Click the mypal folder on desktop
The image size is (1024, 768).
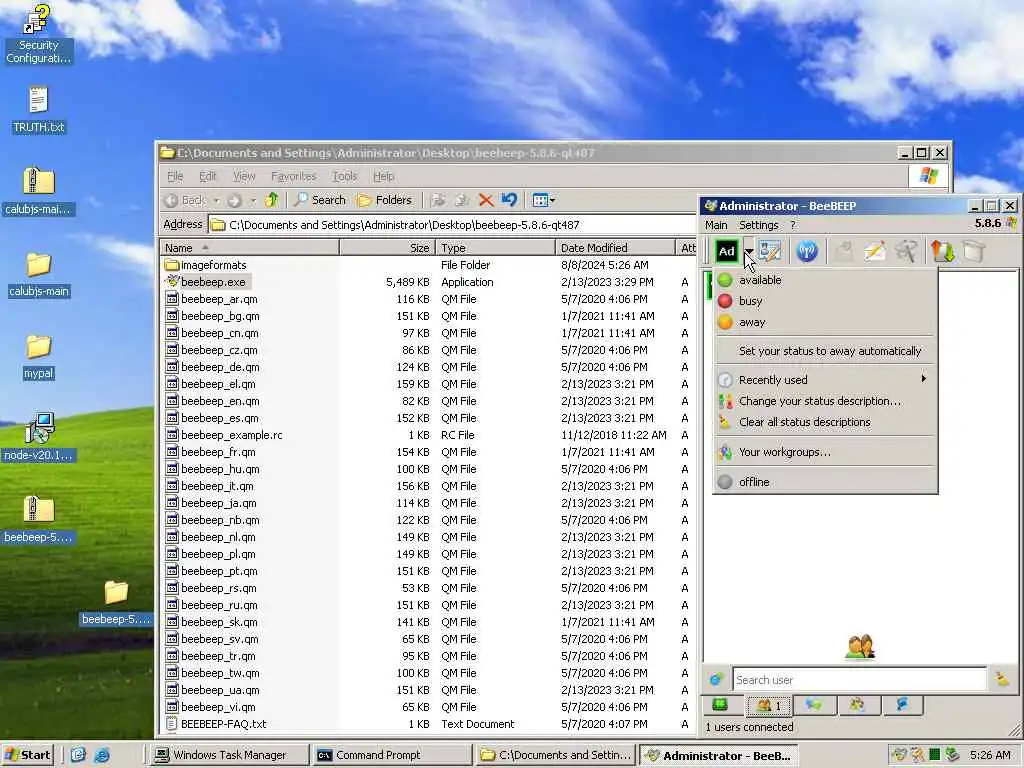[x=39, y=357]
